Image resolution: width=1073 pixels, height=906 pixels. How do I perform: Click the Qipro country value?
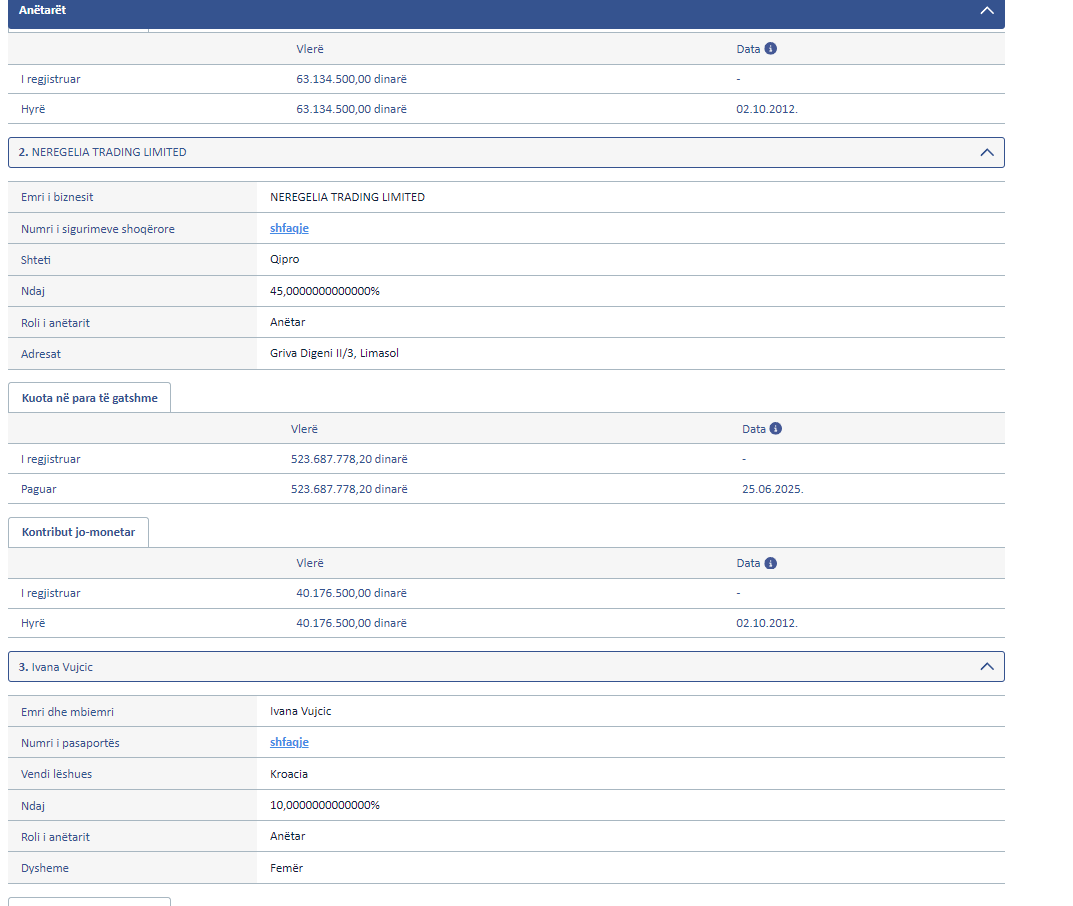285,259
